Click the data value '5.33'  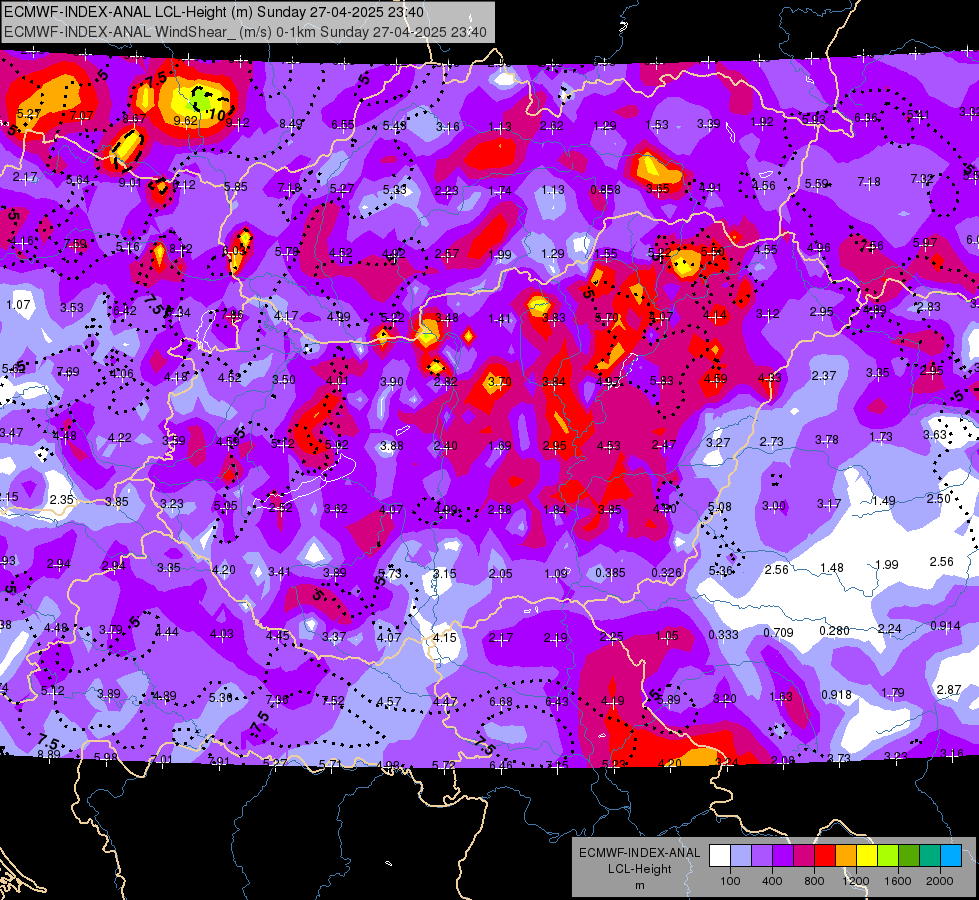coord(395,189)
